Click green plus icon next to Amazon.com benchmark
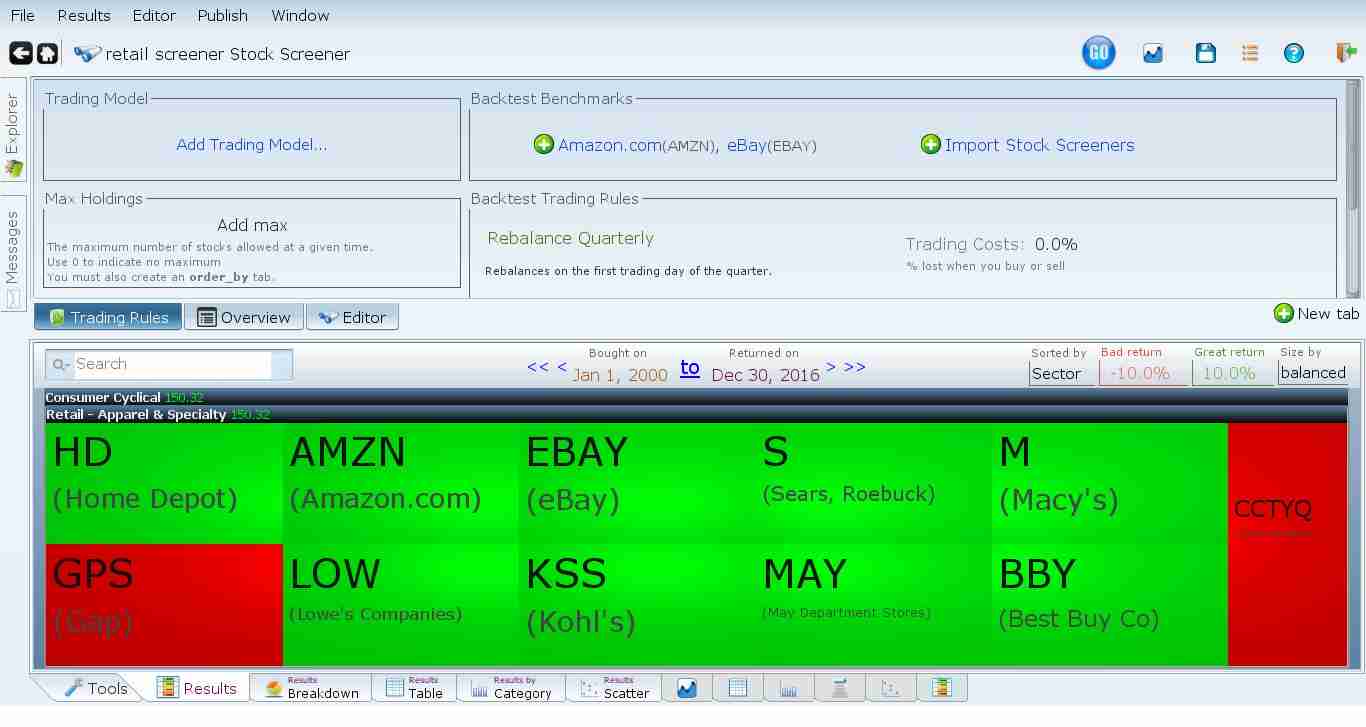This screenshot has height=727, width=1366. pyautogui.click(x=543, y=144)
